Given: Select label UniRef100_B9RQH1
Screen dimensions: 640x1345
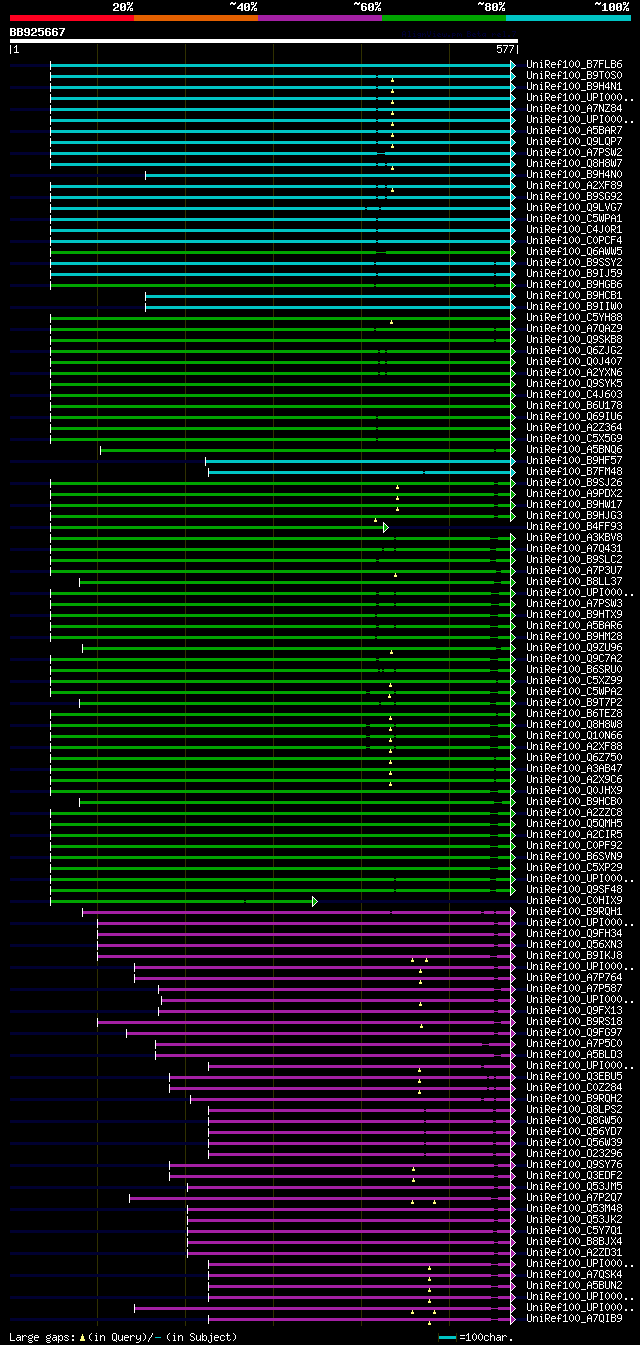Looking at the screenshot, I should [x=574, y=911].
